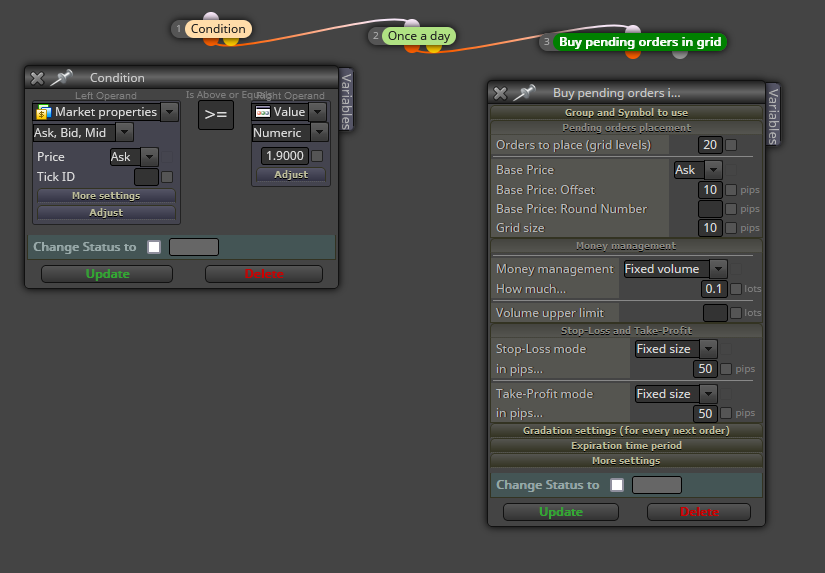The height and width of the screenshot is (573, 825).
Task: Open the Numeric type dropdown
Action: click(319, 133)
